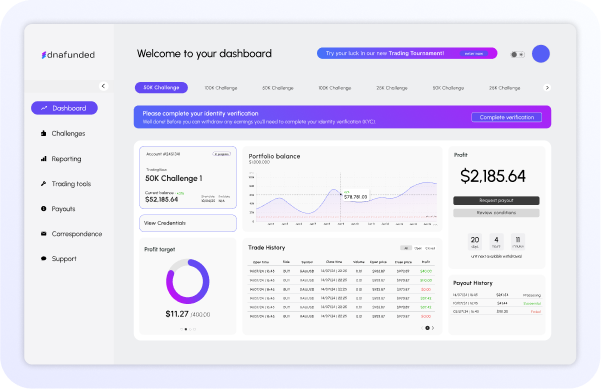Click the Successful payout status
601x389 pixels.
[x=532, y=303]
